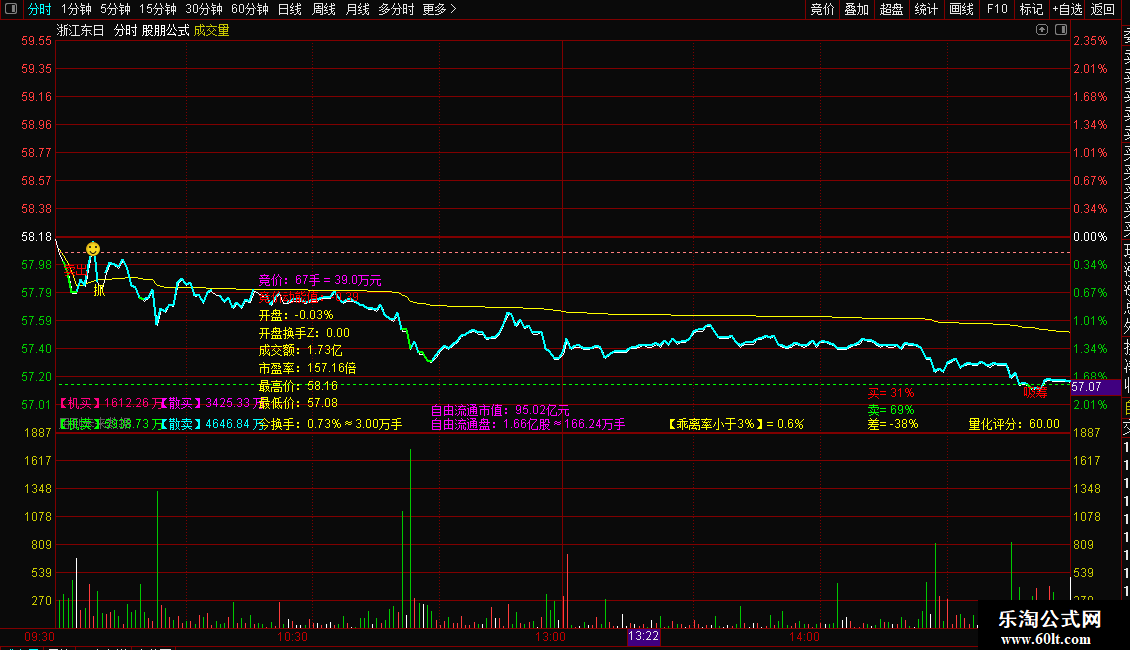Click the 【乖离率小于3%】= 0.6% text
The width and height of the screenshot is (1130, 650).
tap(736, 424)
